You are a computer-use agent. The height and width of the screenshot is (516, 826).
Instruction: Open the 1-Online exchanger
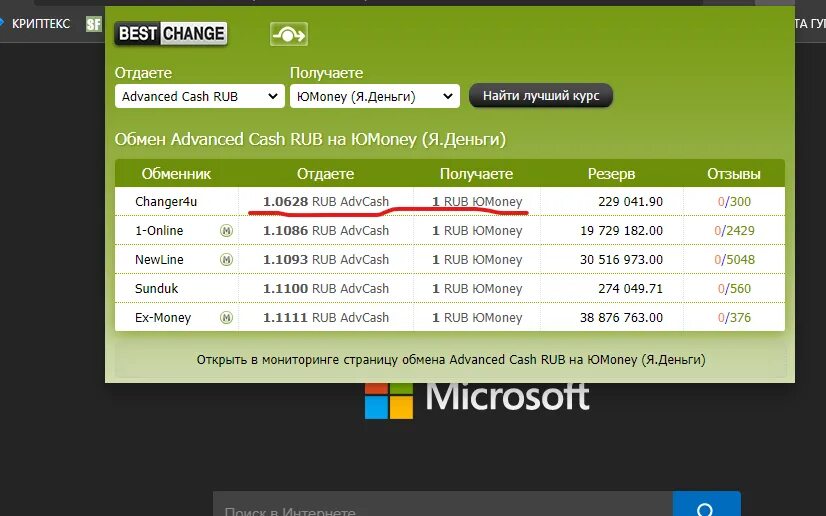click(x=159, y=231)
